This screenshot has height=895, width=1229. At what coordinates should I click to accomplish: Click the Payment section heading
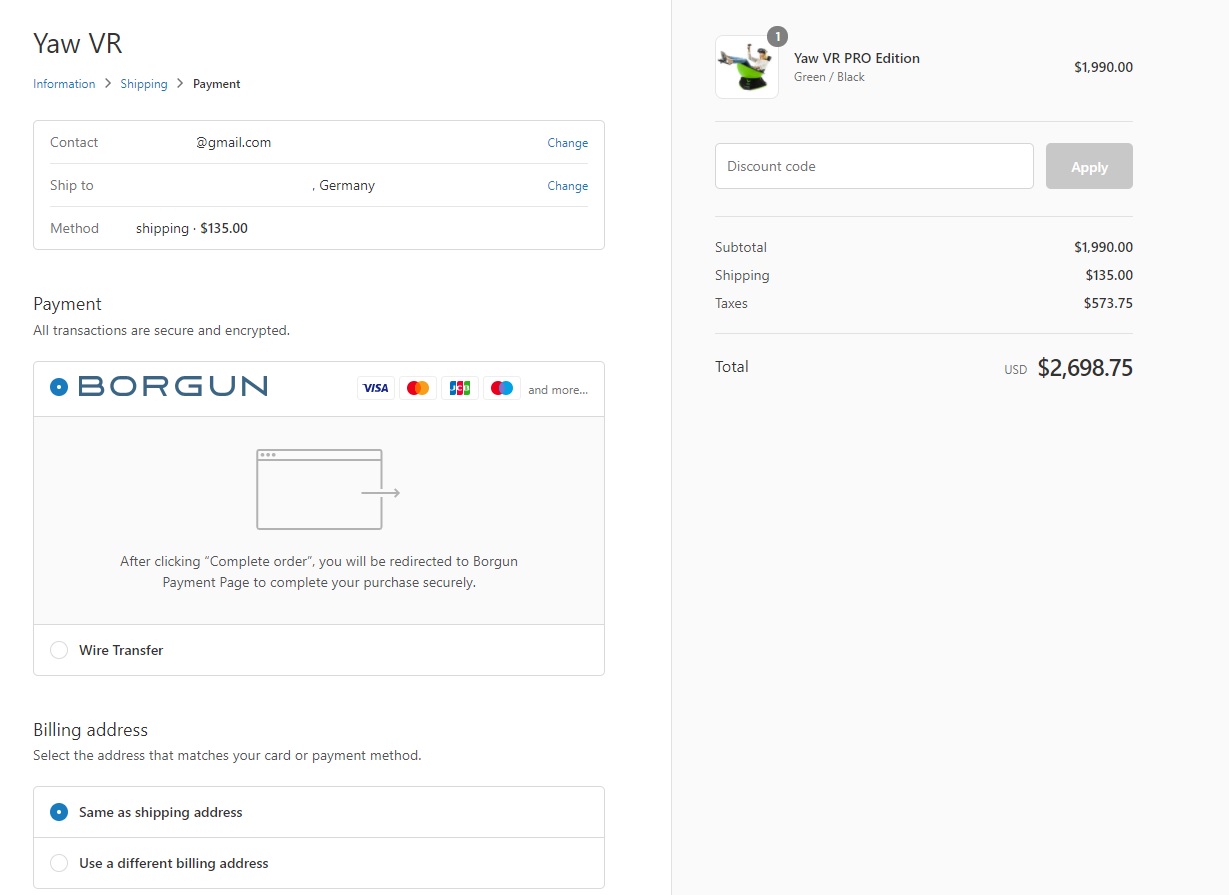67,304
